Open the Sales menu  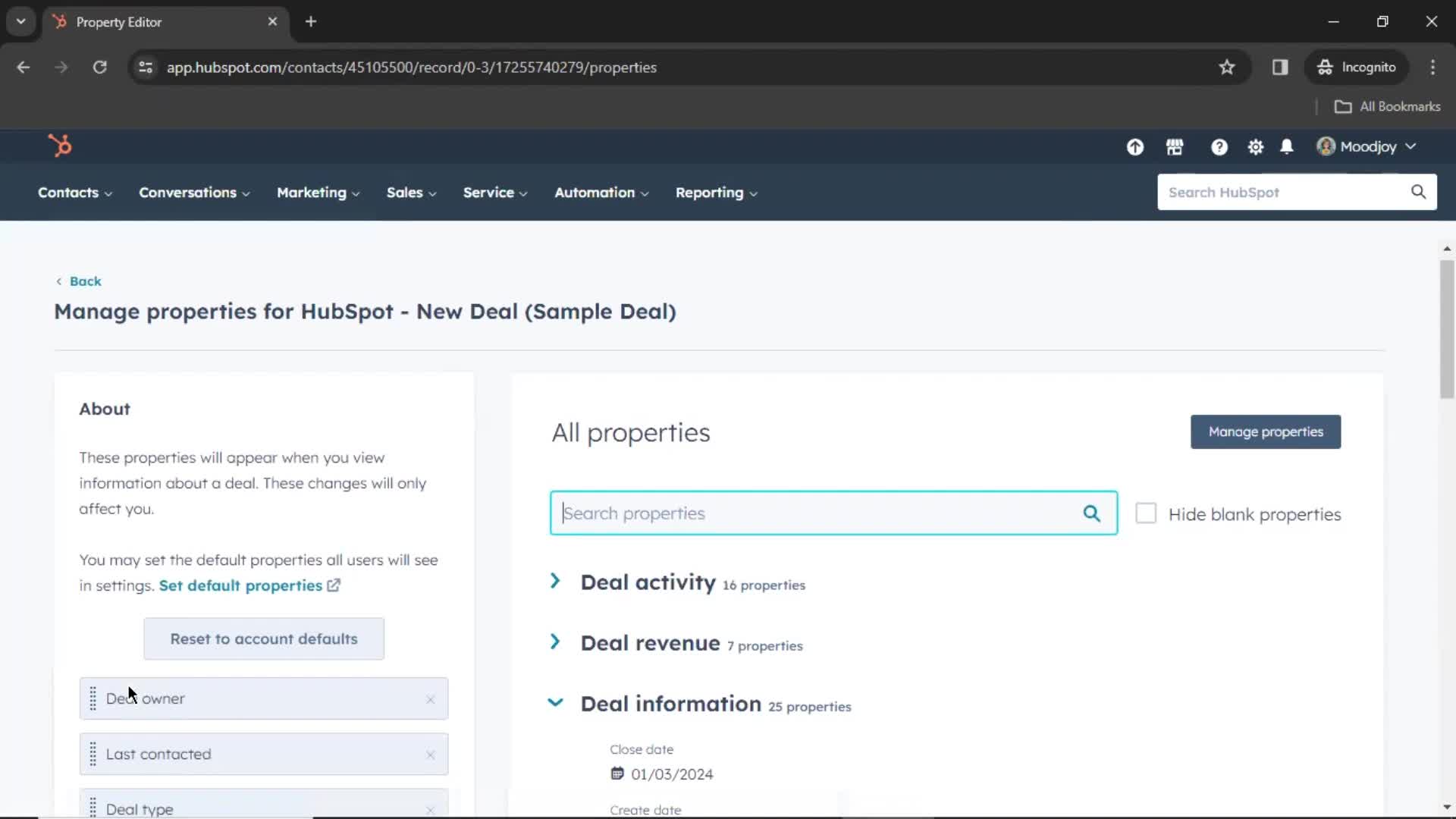click(x=412, y=193)
